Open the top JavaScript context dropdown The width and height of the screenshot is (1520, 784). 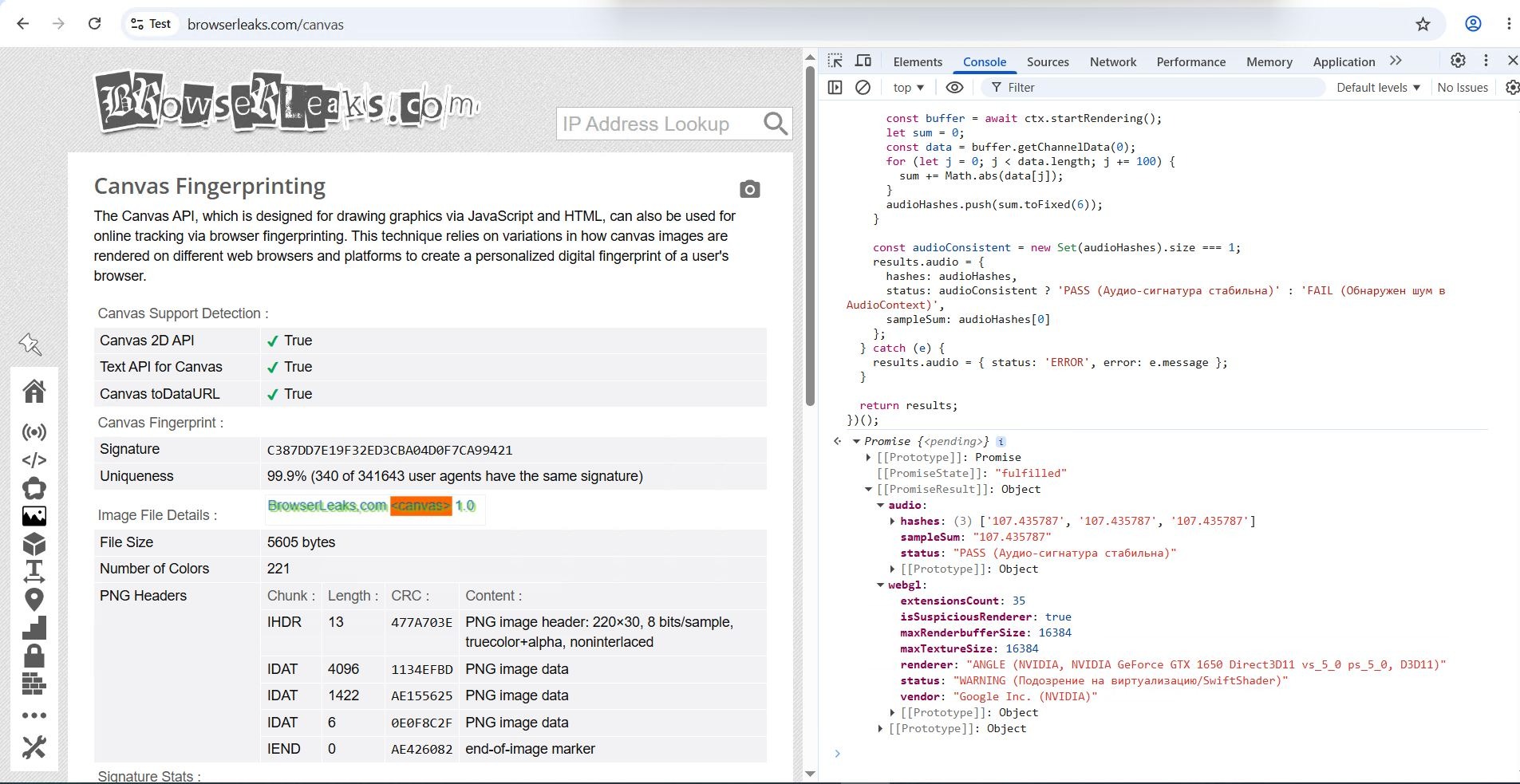coord(908,88)
